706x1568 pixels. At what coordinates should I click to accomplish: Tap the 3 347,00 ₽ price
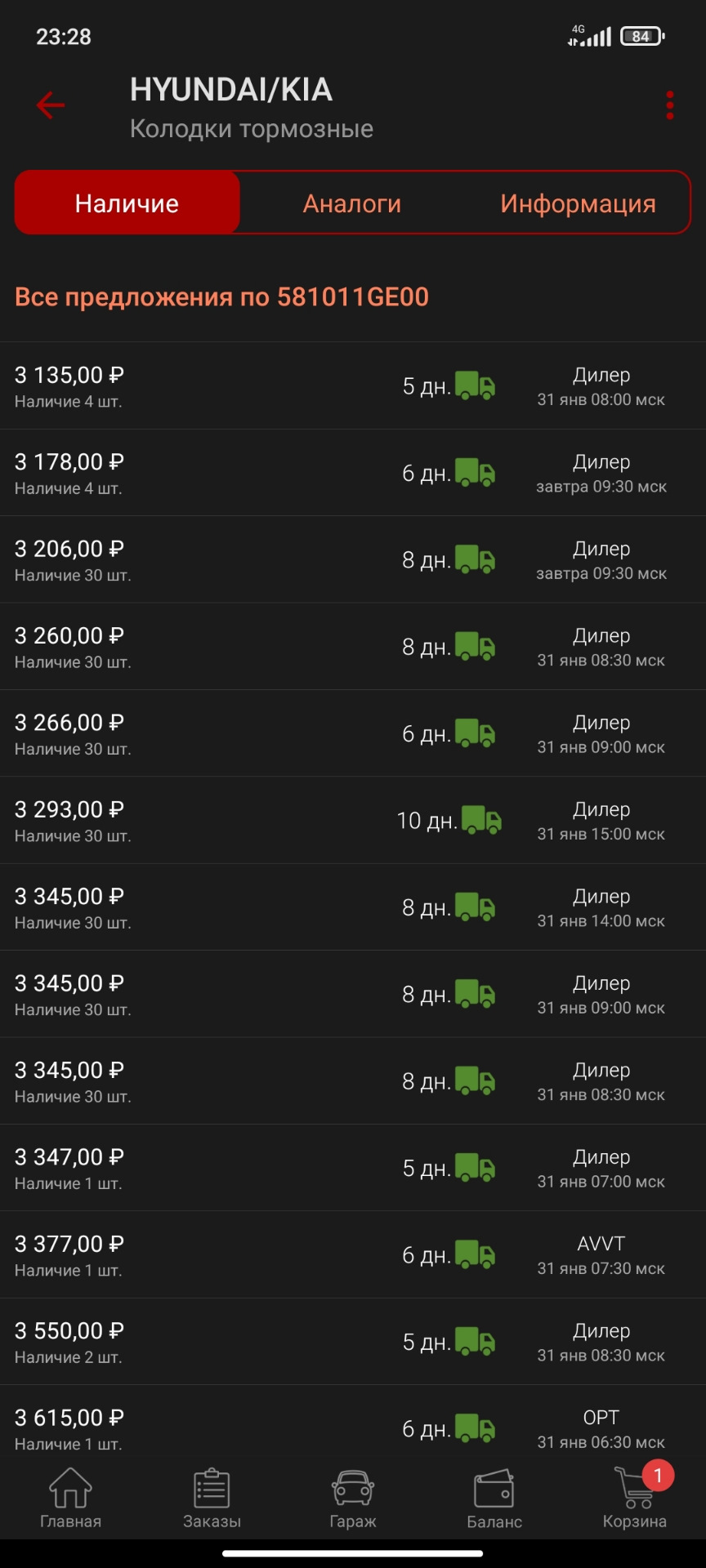(69, 1157)
